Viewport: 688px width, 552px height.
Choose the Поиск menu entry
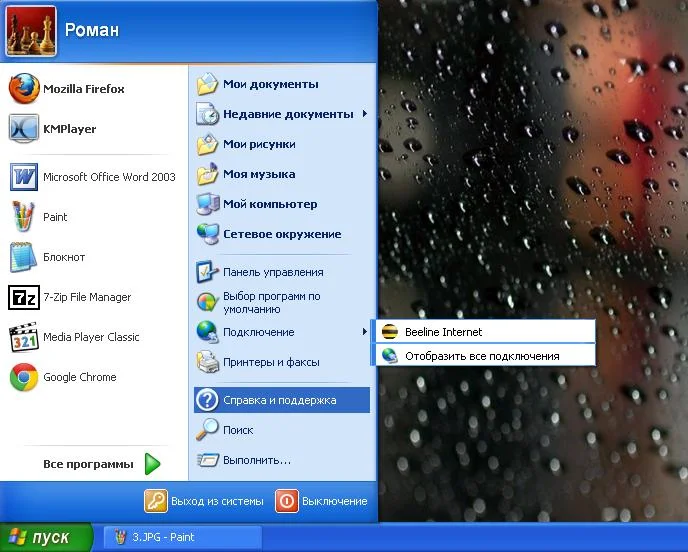tap(282, 430)
